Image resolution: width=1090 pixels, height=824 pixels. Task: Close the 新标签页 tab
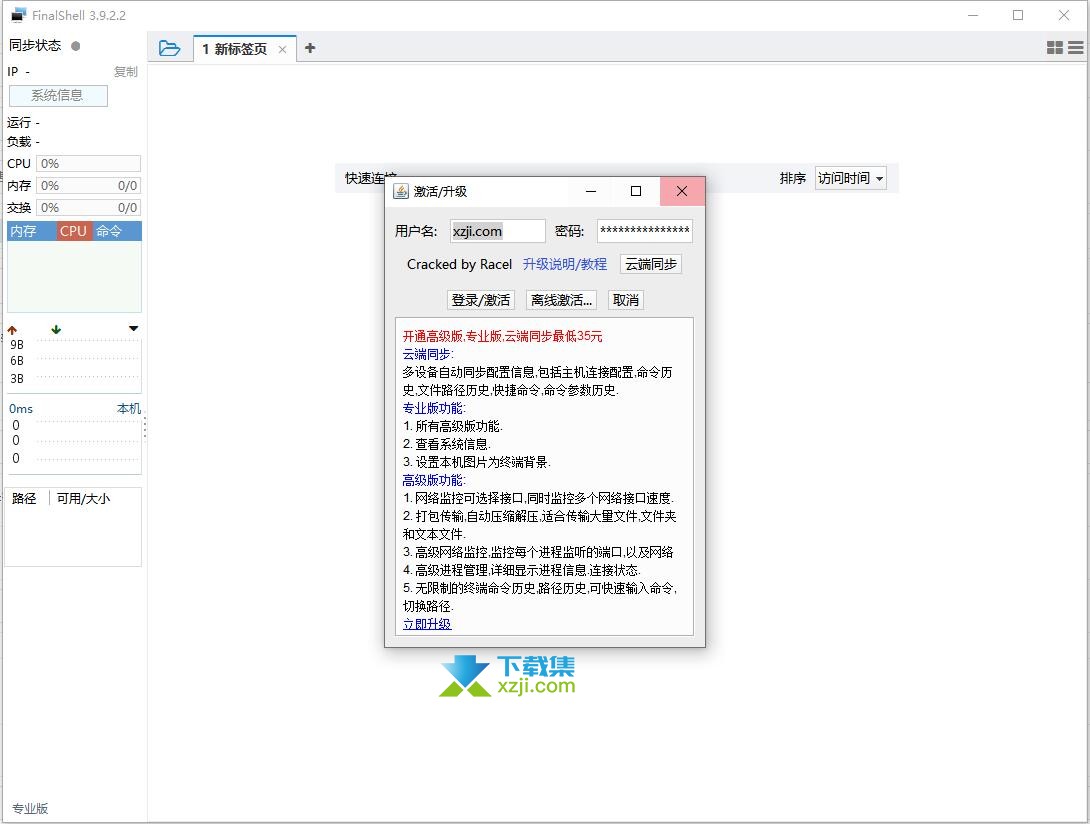click(282, 49)
